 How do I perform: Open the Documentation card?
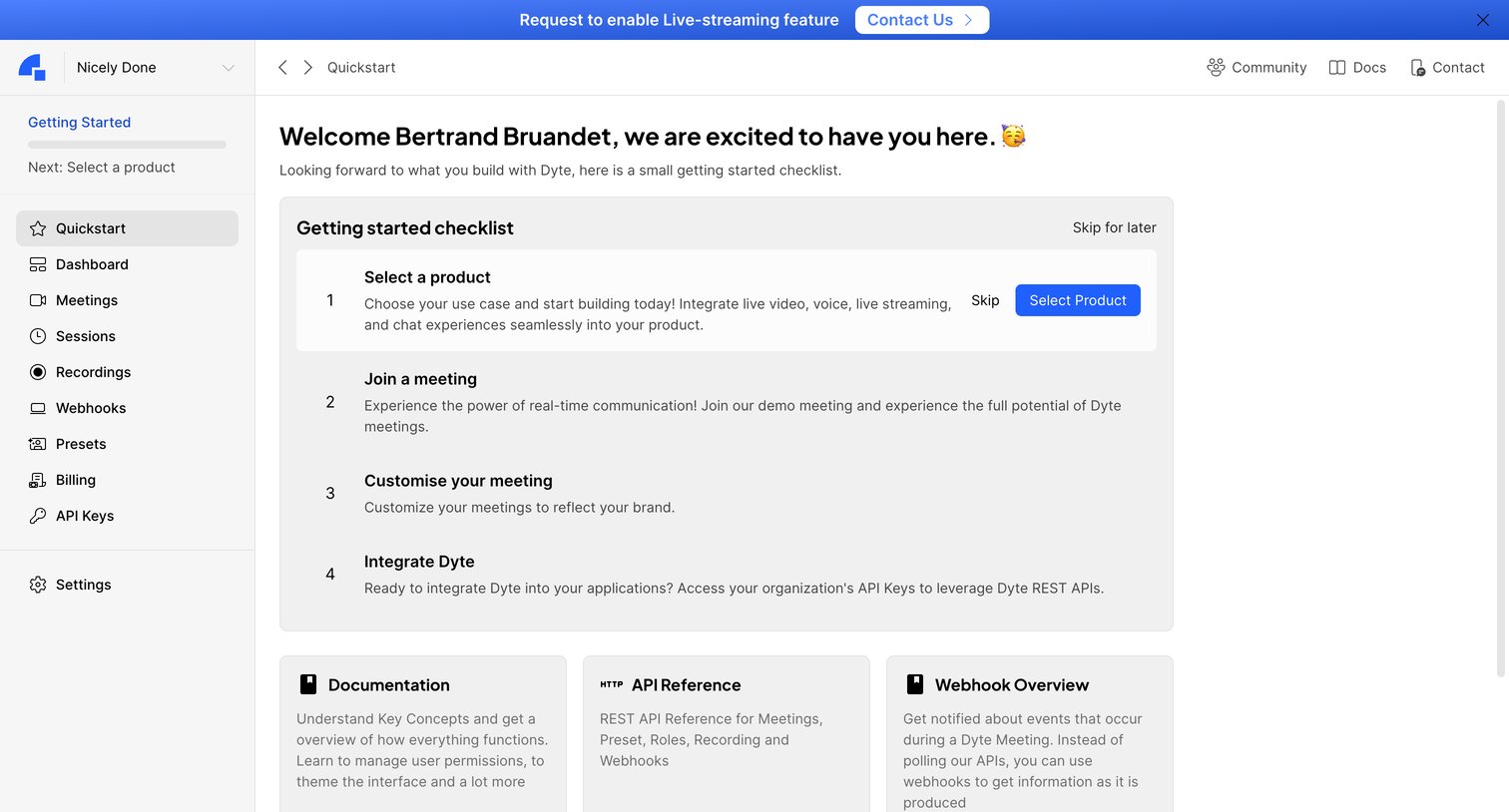[x=423, y=734]
